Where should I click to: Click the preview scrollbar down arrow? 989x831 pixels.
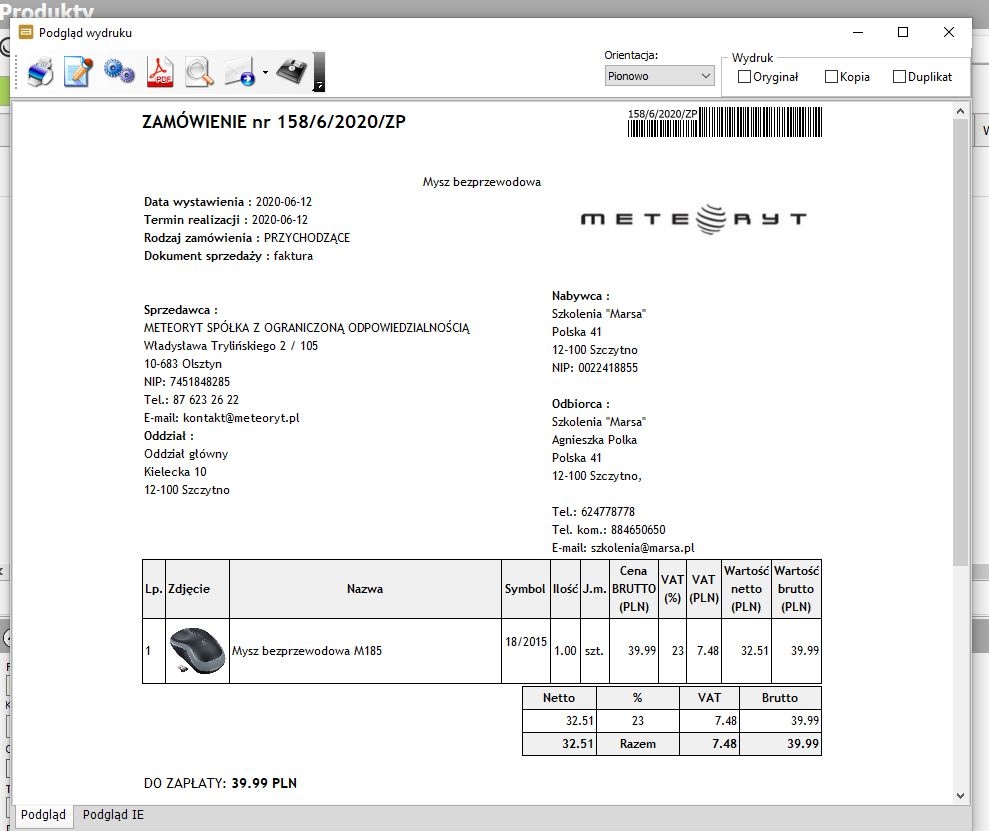point(960,796)
